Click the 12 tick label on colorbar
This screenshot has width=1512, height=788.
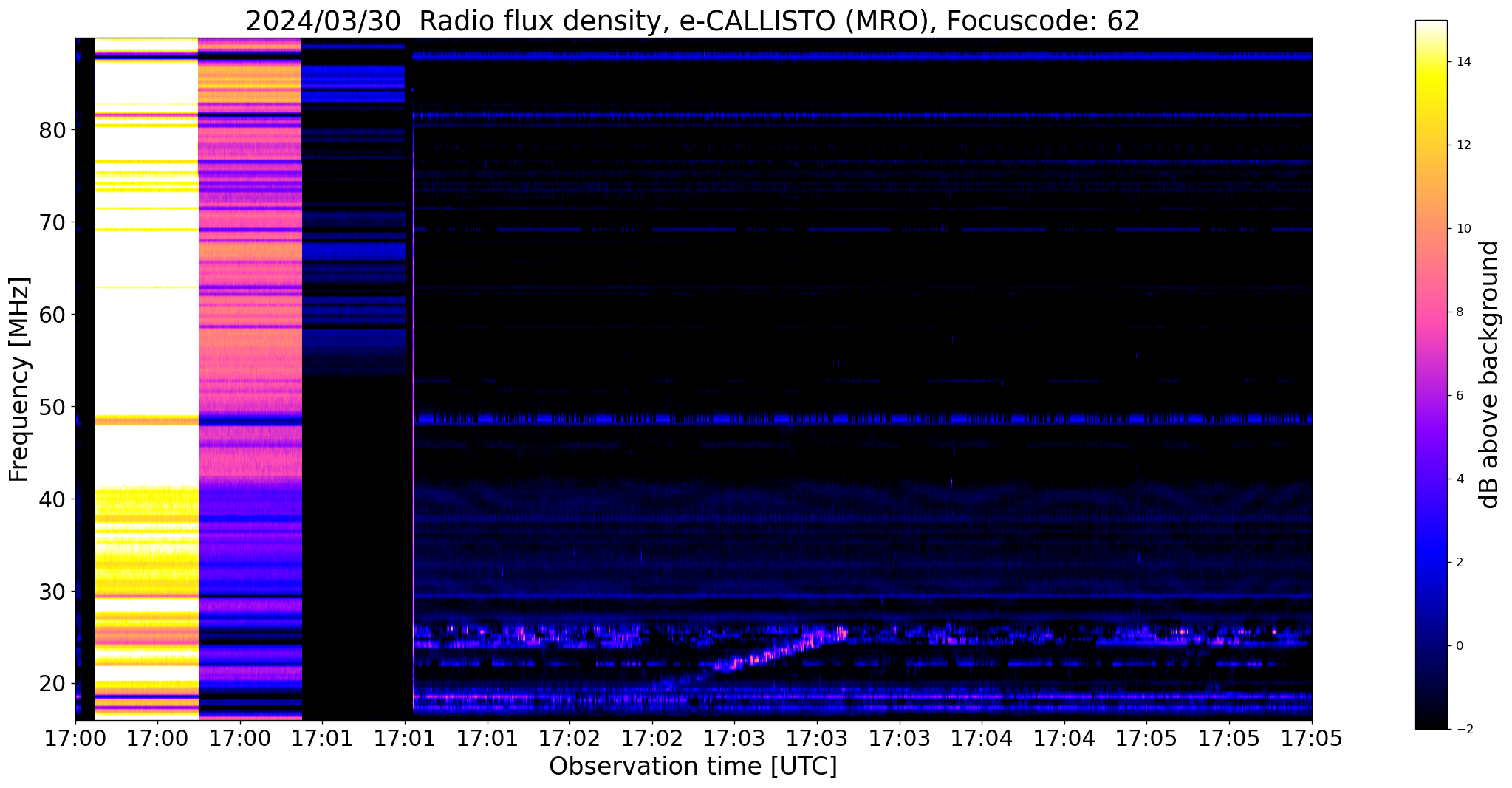coord(1463,145)
